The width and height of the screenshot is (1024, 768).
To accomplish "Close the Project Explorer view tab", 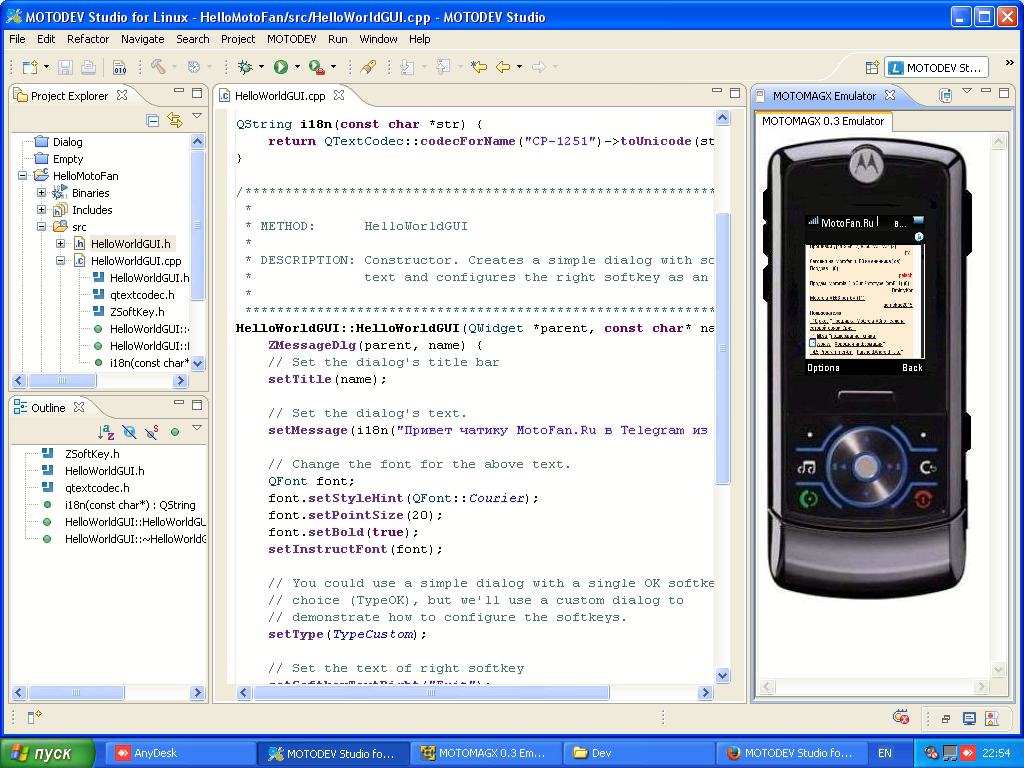I will click(x=121, y=95).
